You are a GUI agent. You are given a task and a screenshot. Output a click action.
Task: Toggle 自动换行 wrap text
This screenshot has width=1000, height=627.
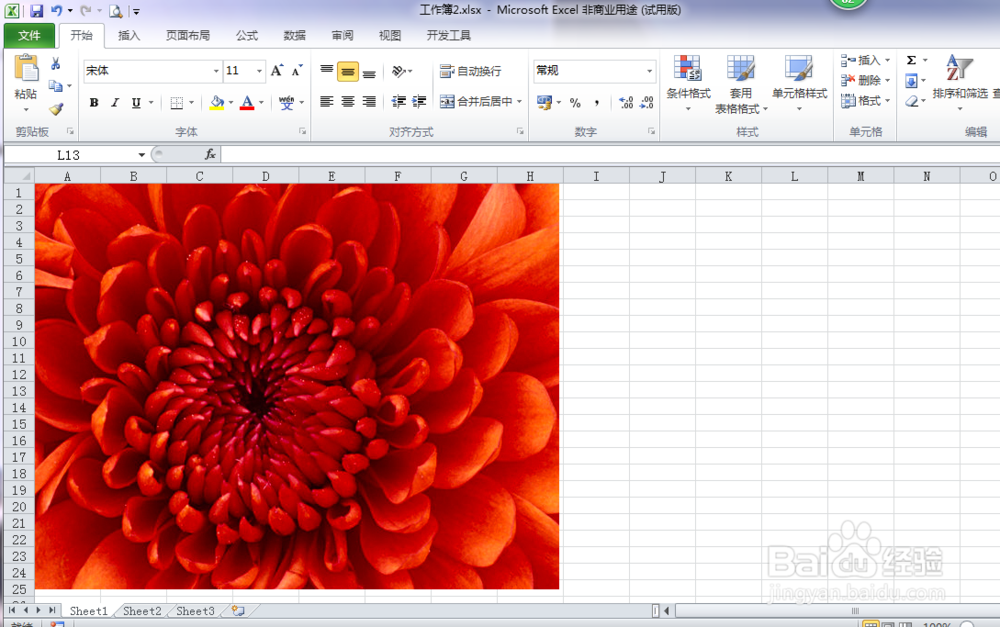pyautogui.click(x=471, y=71)
